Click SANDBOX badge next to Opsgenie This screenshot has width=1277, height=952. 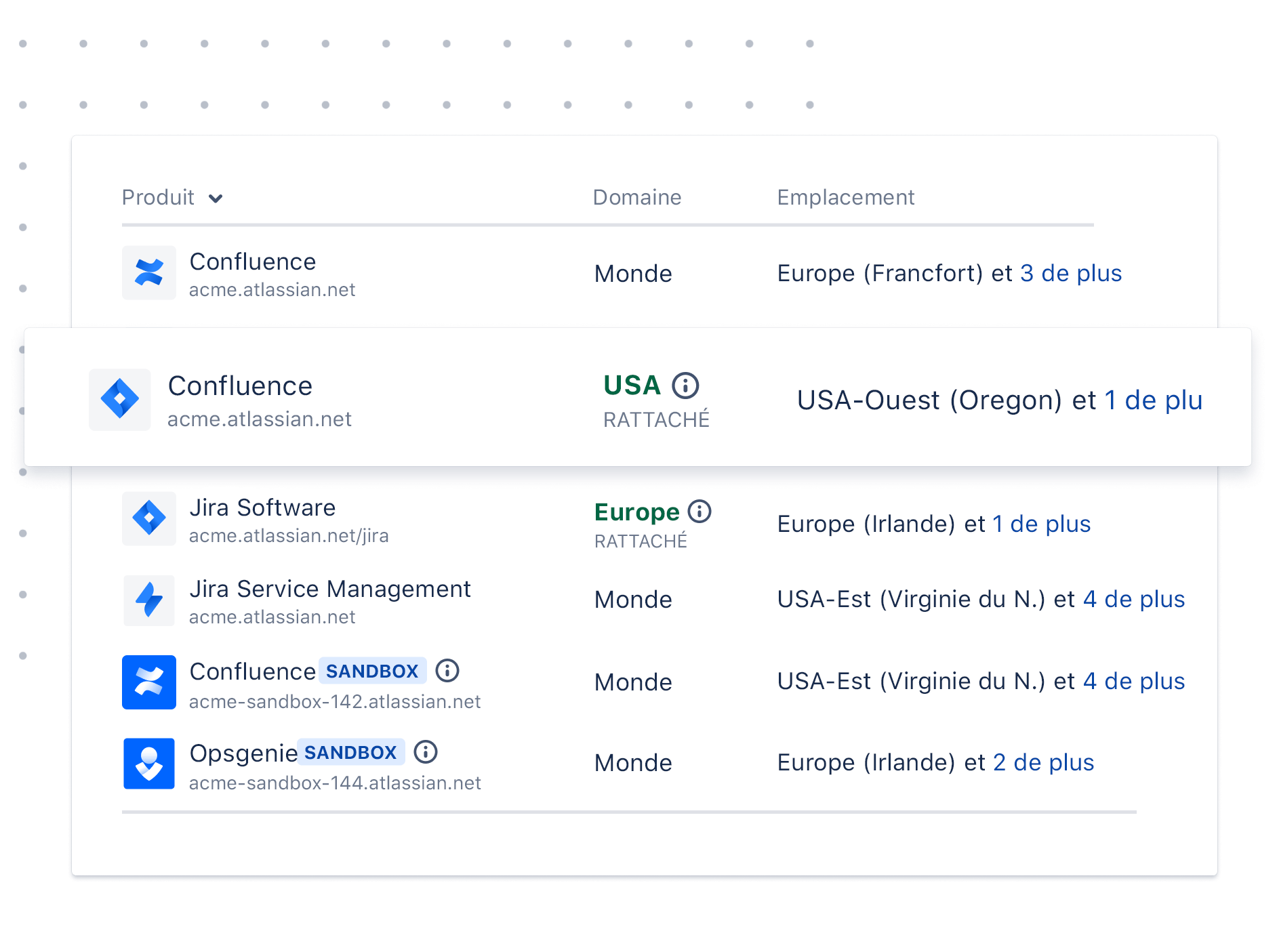(350, 752)
